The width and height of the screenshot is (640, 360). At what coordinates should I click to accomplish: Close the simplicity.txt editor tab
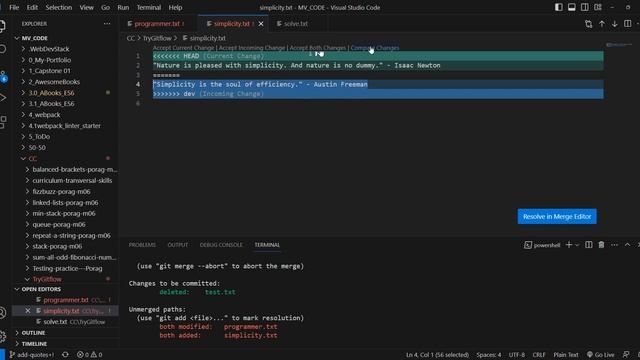tap(261, 24)
